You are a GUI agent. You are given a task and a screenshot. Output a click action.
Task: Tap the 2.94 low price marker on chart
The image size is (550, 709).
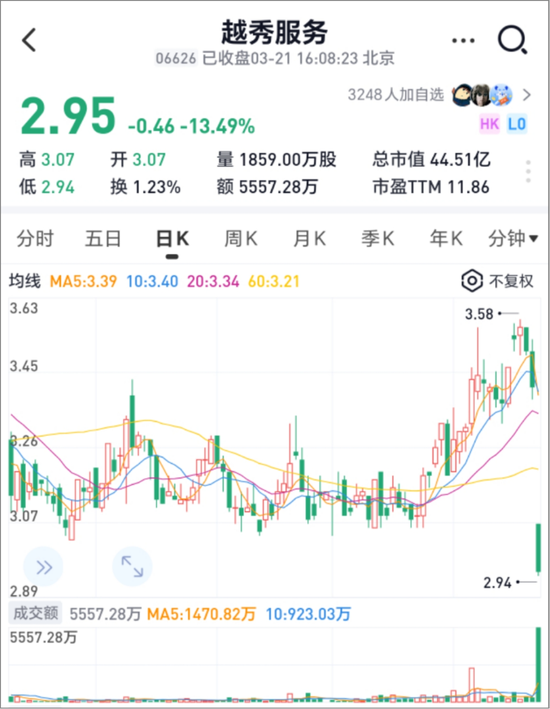(497, 582)
